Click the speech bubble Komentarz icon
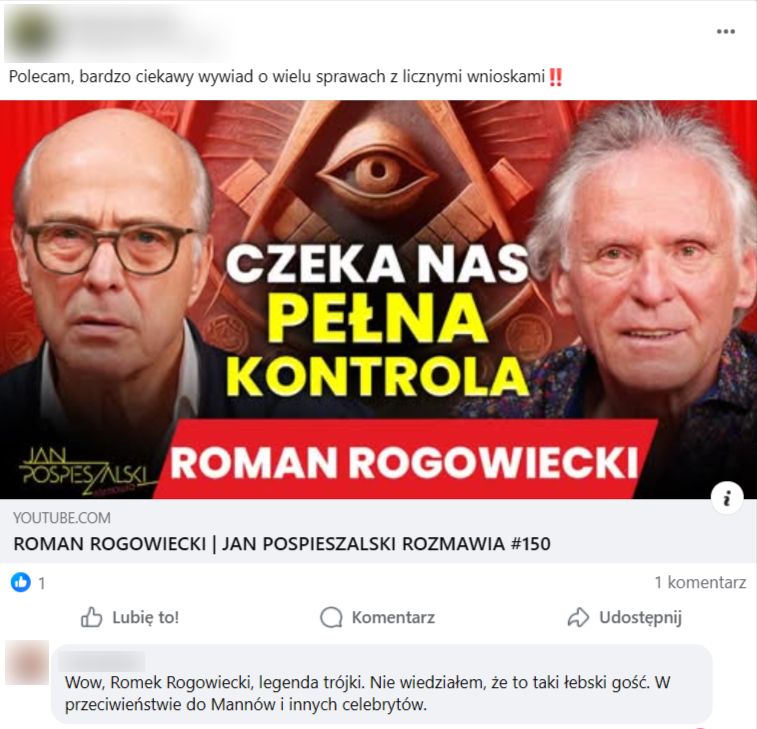 coord(331,617)
